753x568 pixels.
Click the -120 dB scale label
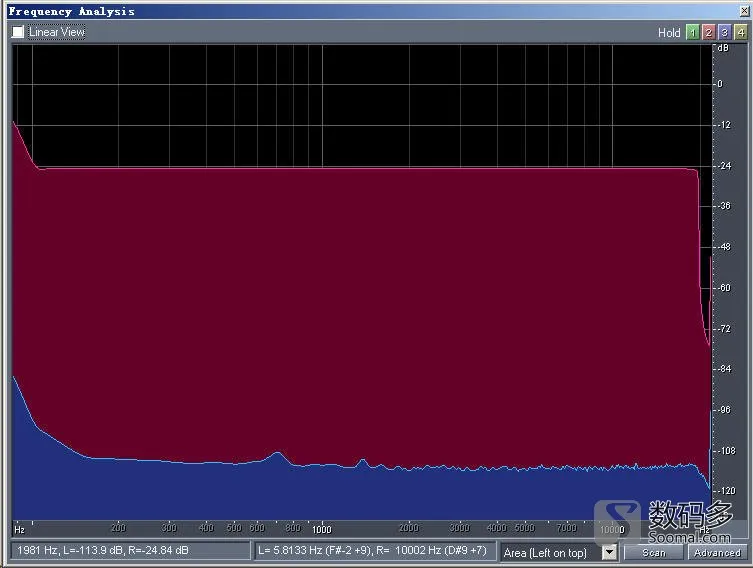(x=727, y=491)
